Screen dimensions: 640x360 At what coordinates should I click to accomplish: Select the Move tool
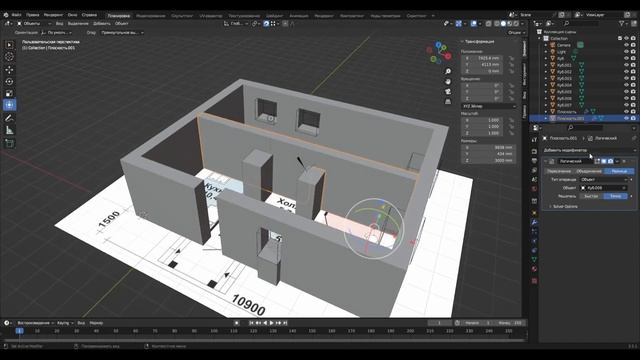point(9,69)
